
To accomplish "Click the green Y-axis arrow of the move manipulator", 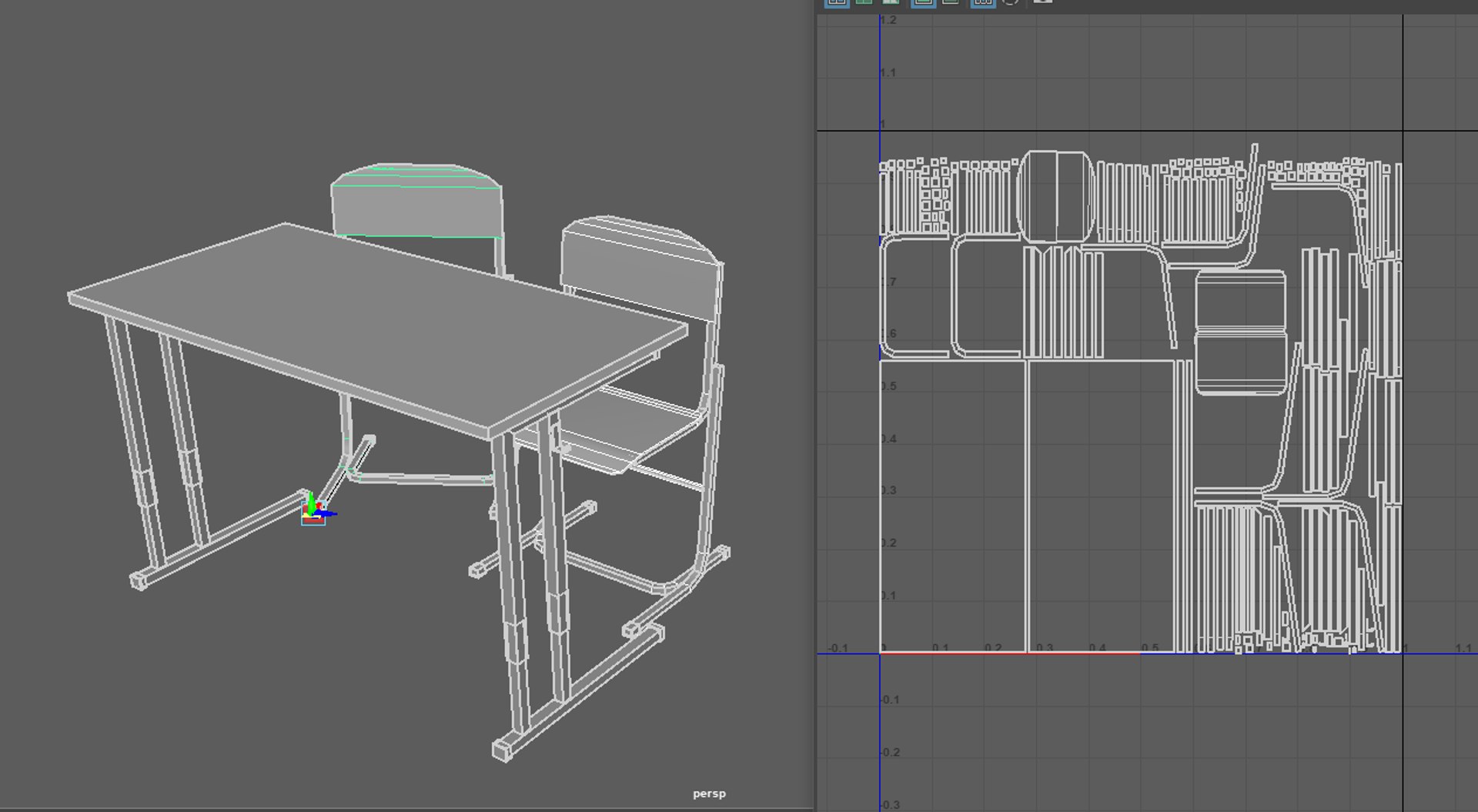I will [x=310, y=503].
